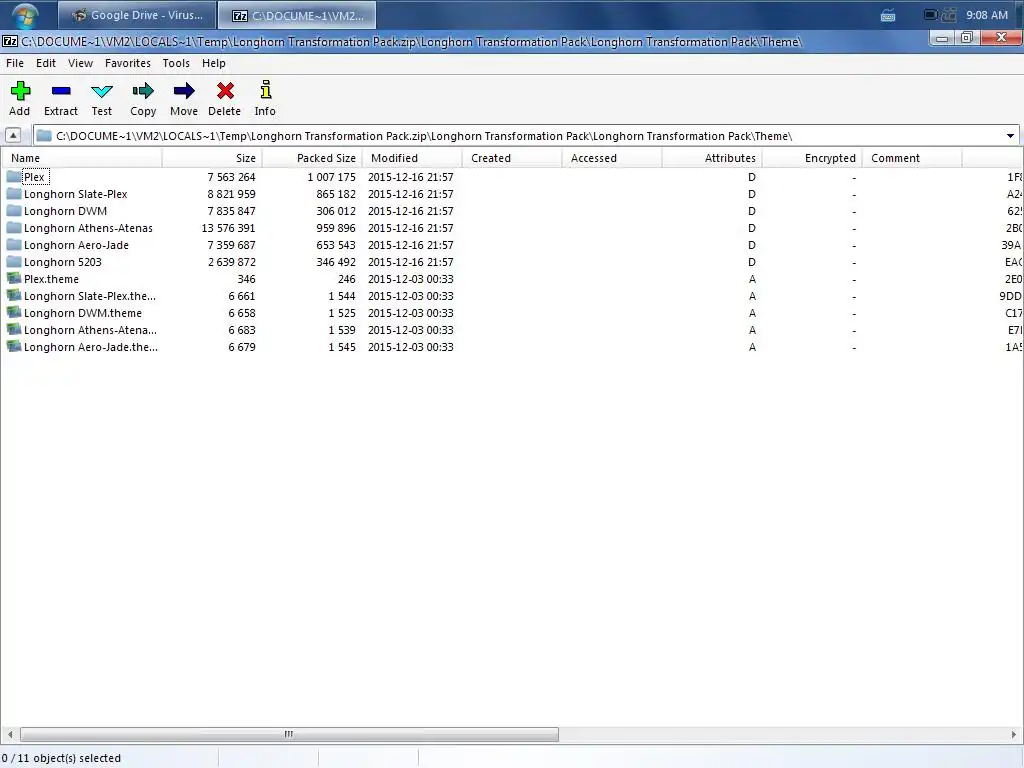Sort by the Modified column header
Image resolution: width=1024 pixels, height=768 pixels.
pos(412,158)
